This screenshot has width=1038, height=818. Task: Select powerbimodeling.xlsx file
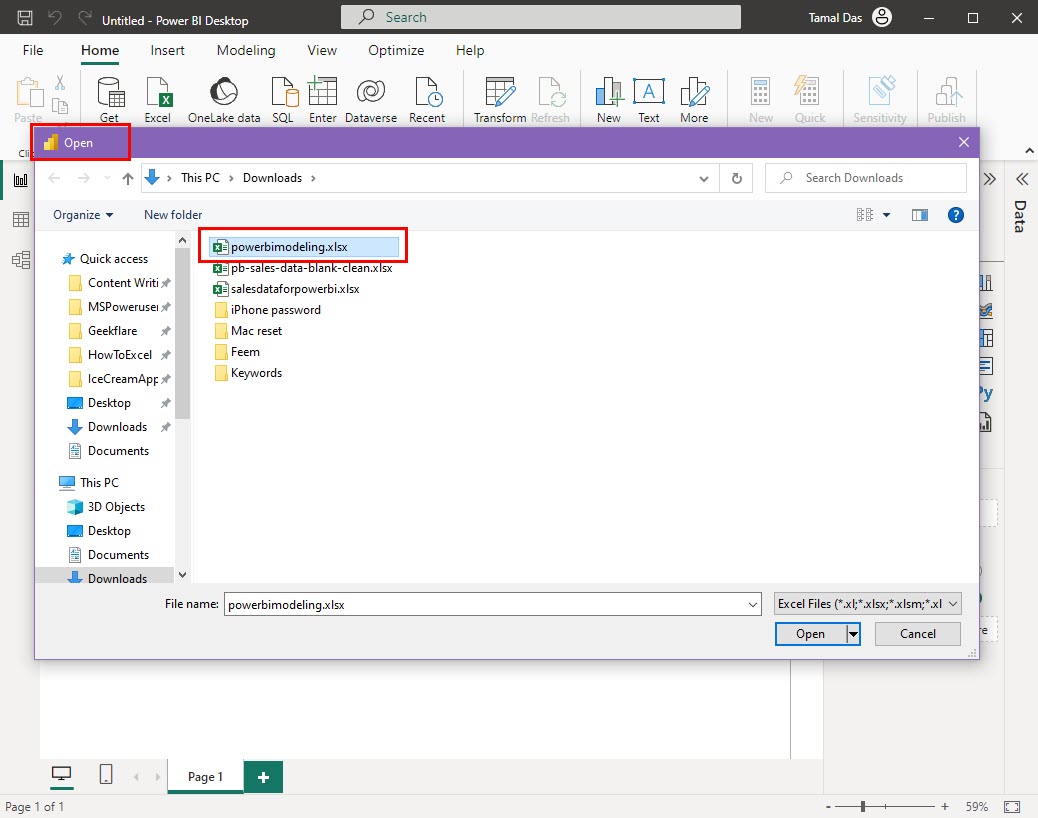click(305, 247)
